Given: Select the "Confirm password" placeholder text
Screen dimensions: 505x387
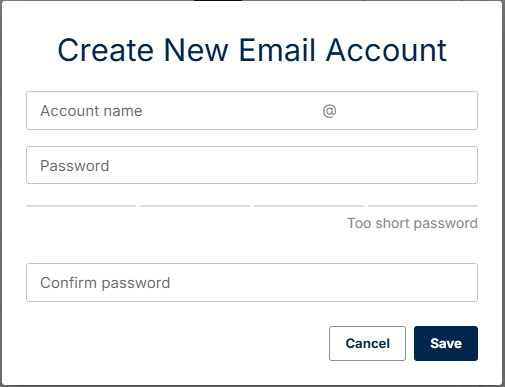Looking at the screenshot, I should (x=105, y=283).
